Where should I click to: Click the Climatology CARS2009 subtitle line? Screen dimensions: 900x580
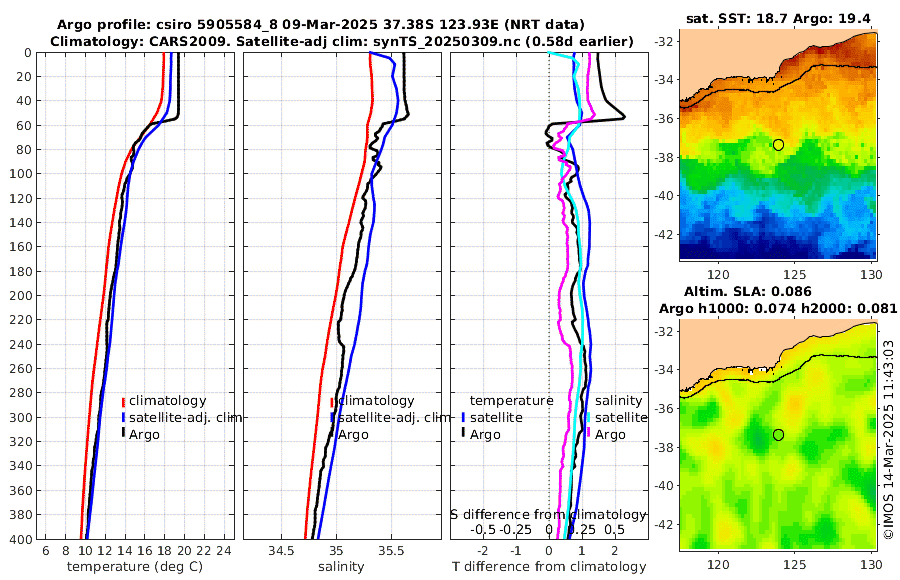point(342,41)
